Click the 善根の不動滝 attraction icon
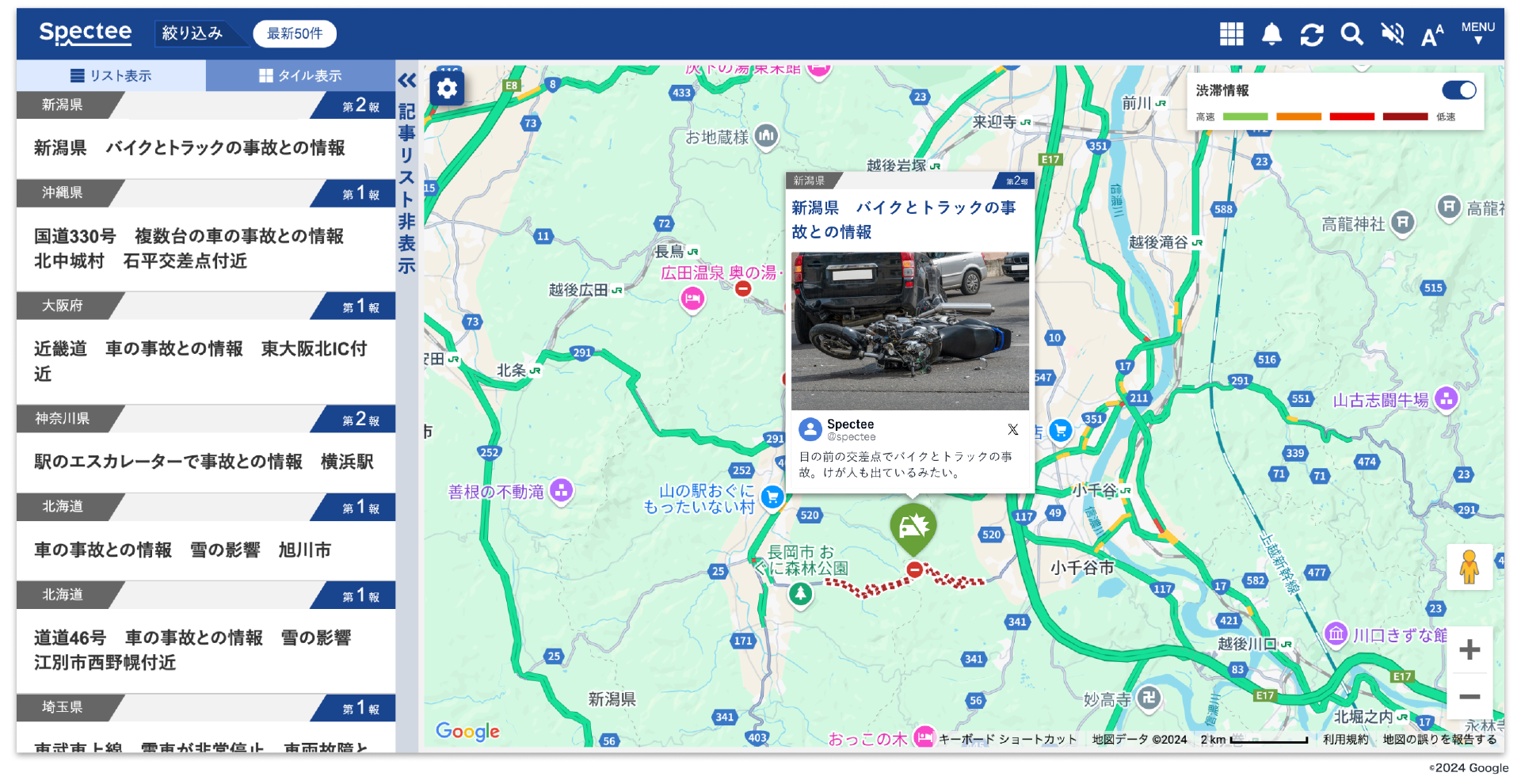Screen dimensions: 1521x784 [x=562, y=491]
